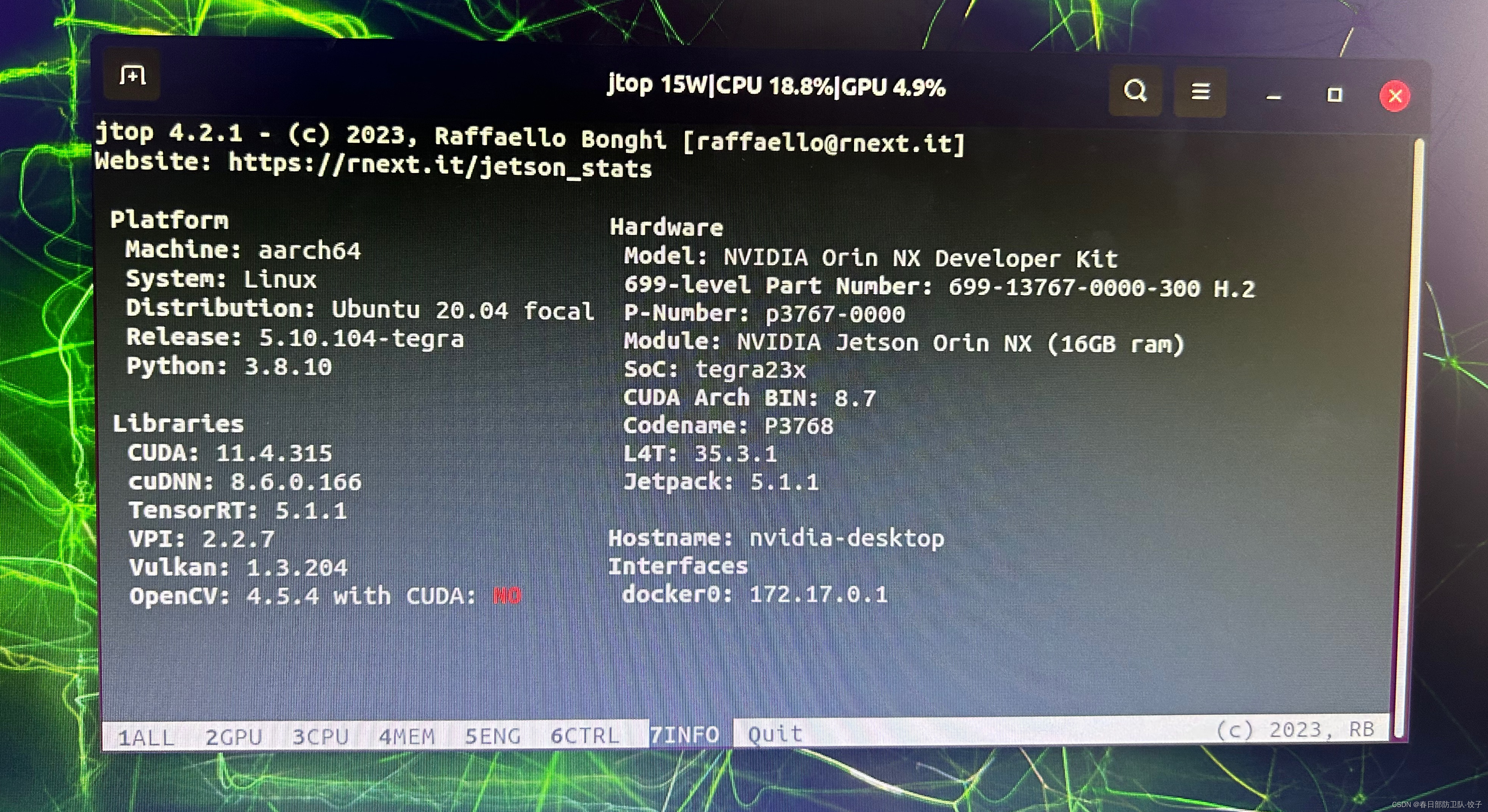
Task: Switch to the 4MEM page
Action: coord(407,736)
